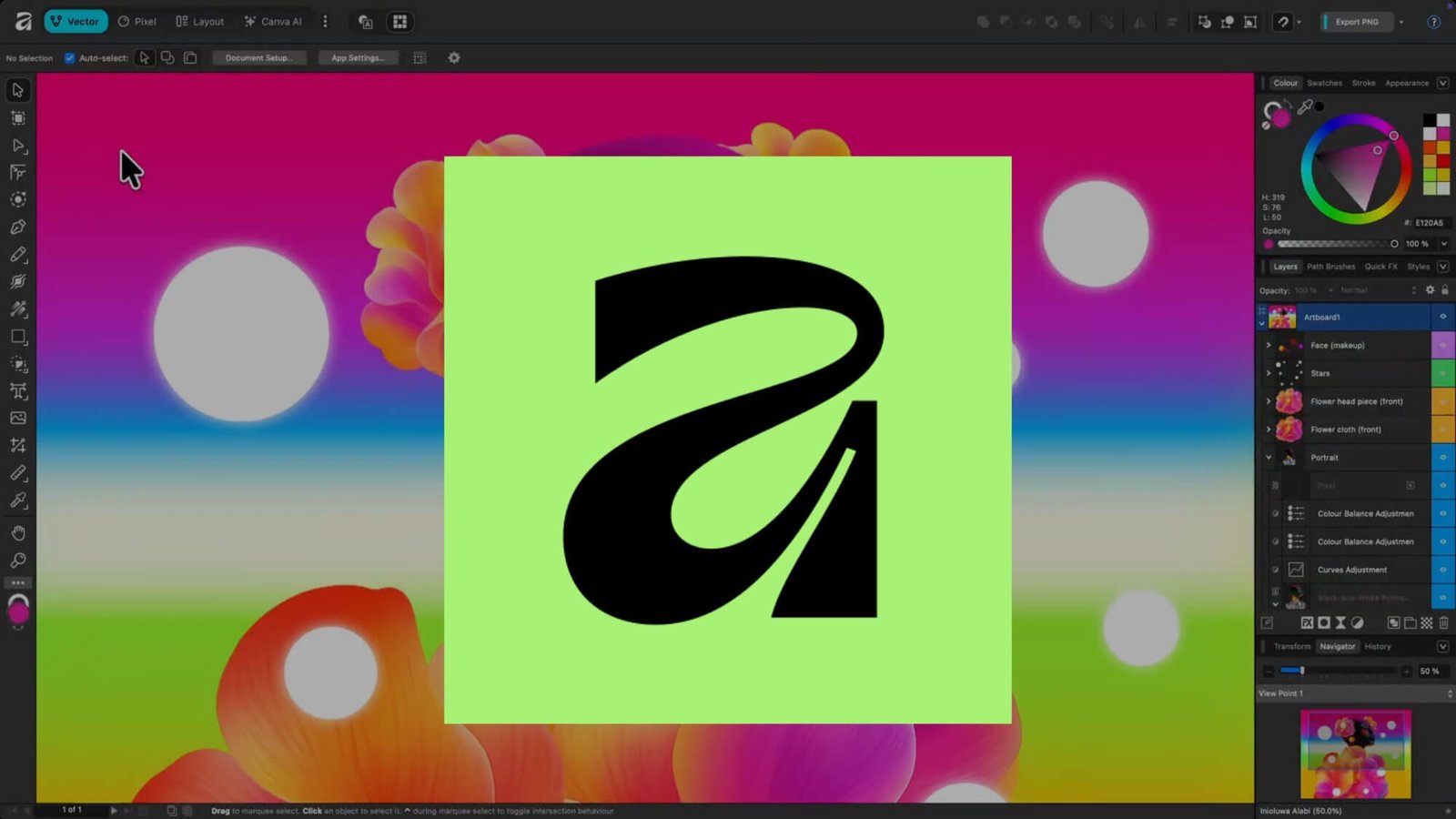Viewport: 1456px width, 819px height.
Task: Switch to the Pixel studio tab
Action: (136, 22)
